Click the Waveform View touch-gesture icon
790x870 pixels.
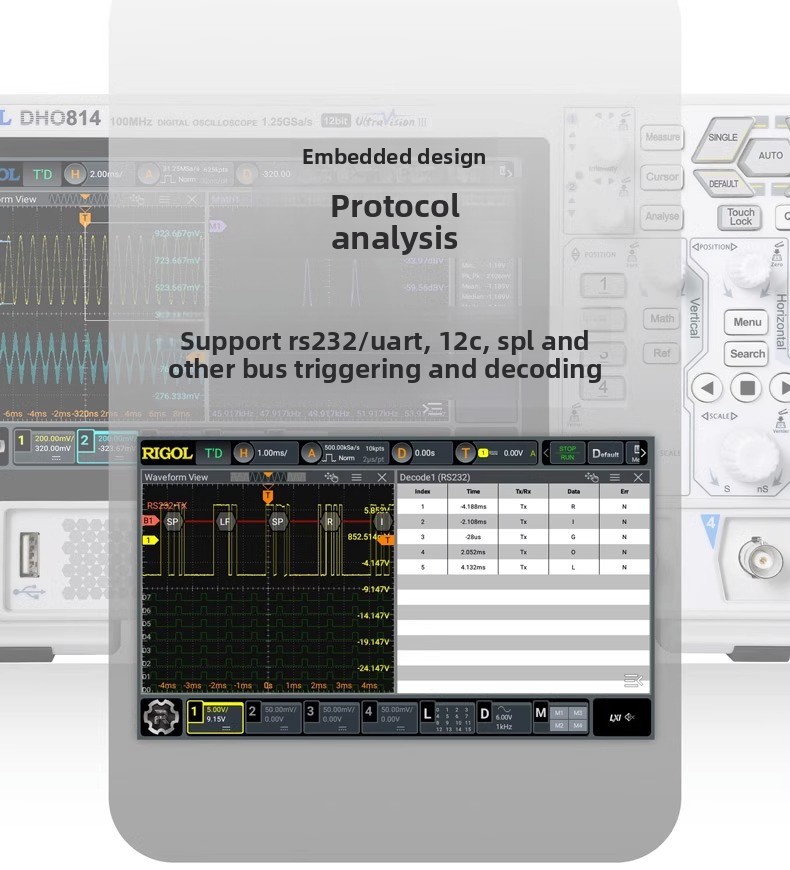(331, 477)
